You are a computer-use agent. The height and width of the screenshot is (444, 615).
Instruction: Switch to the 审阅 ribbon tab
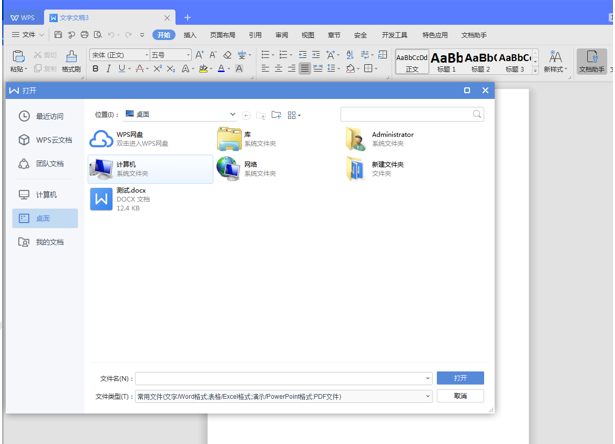[282, 35]
